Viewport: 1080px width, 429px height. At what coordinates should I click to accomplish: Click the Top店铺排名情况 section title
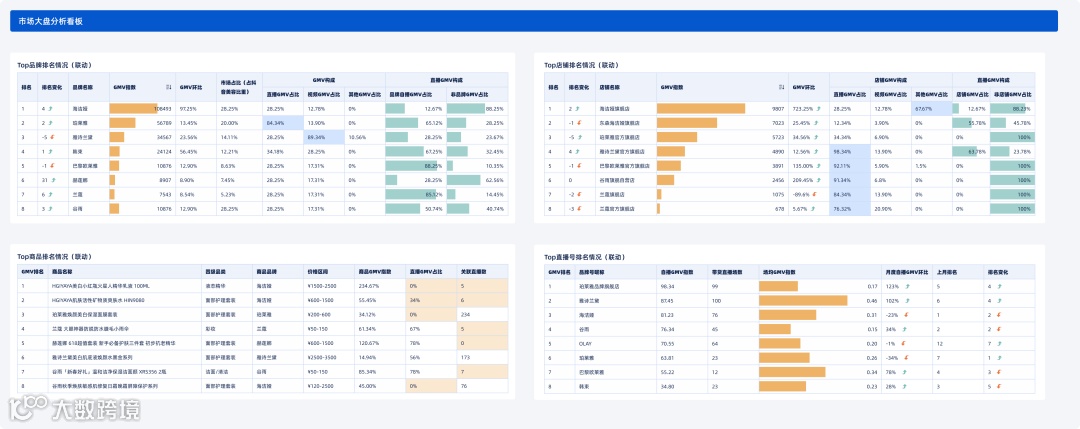tap(581, 65)
